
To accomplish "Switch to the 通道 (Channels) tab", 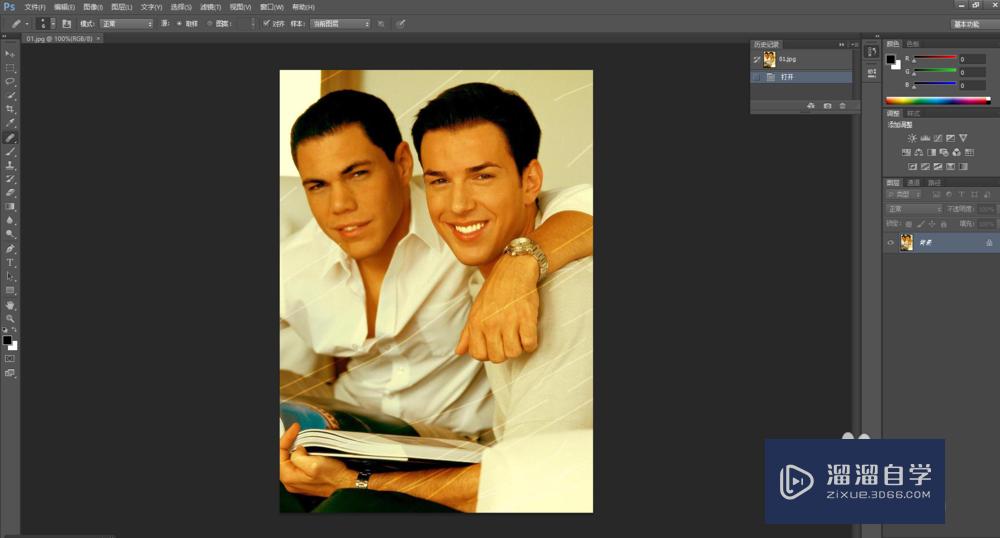I will click(x=914, y=183).
